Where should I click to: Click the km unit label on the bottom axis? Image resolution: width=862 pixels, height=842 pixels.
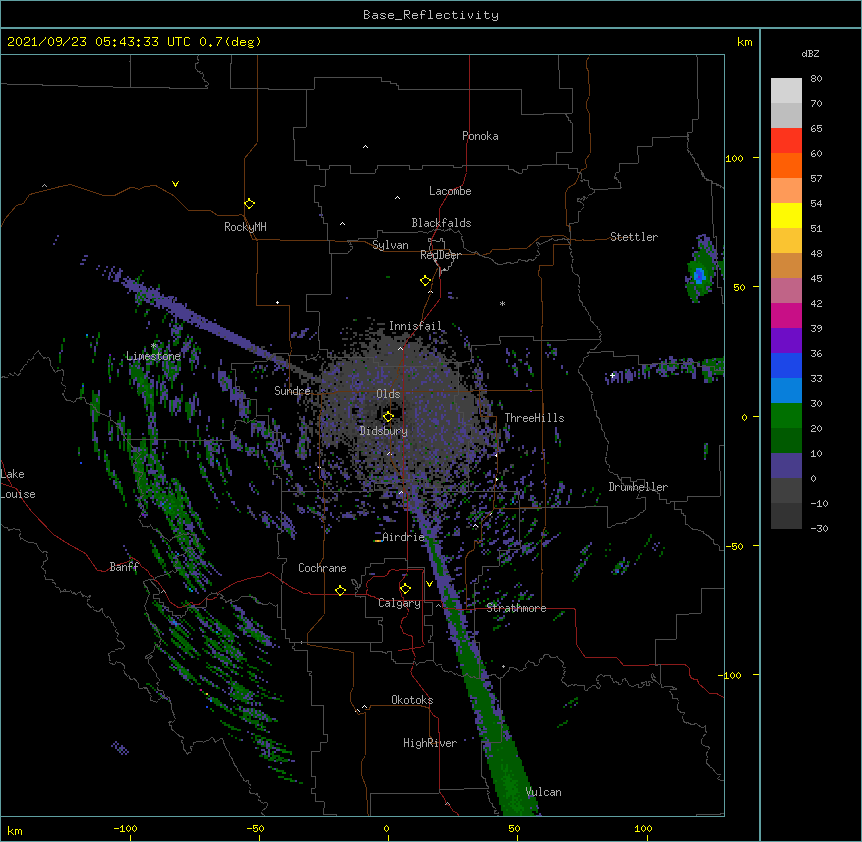15,830
